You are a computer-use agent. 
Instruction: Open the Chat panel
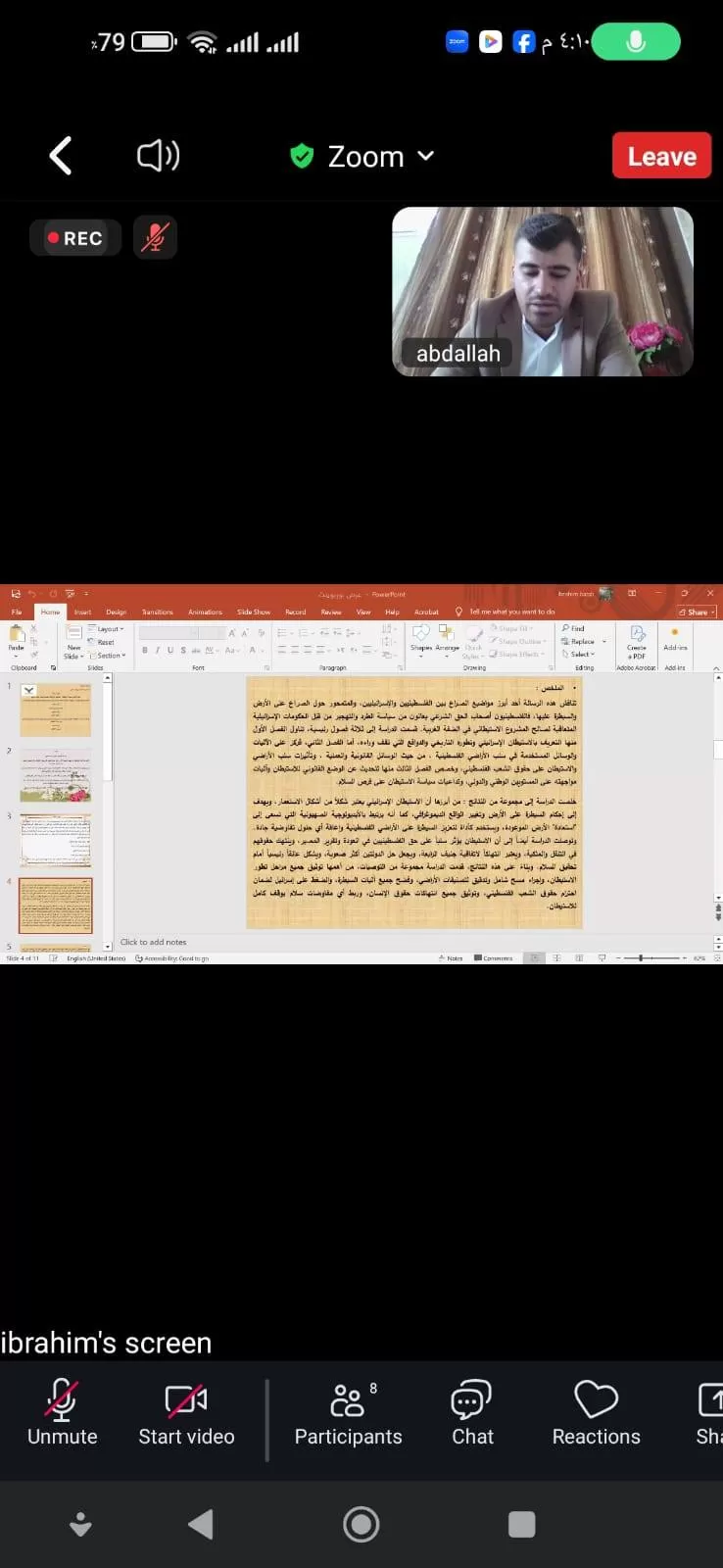pyautogui.click(x=472, y=1412)
